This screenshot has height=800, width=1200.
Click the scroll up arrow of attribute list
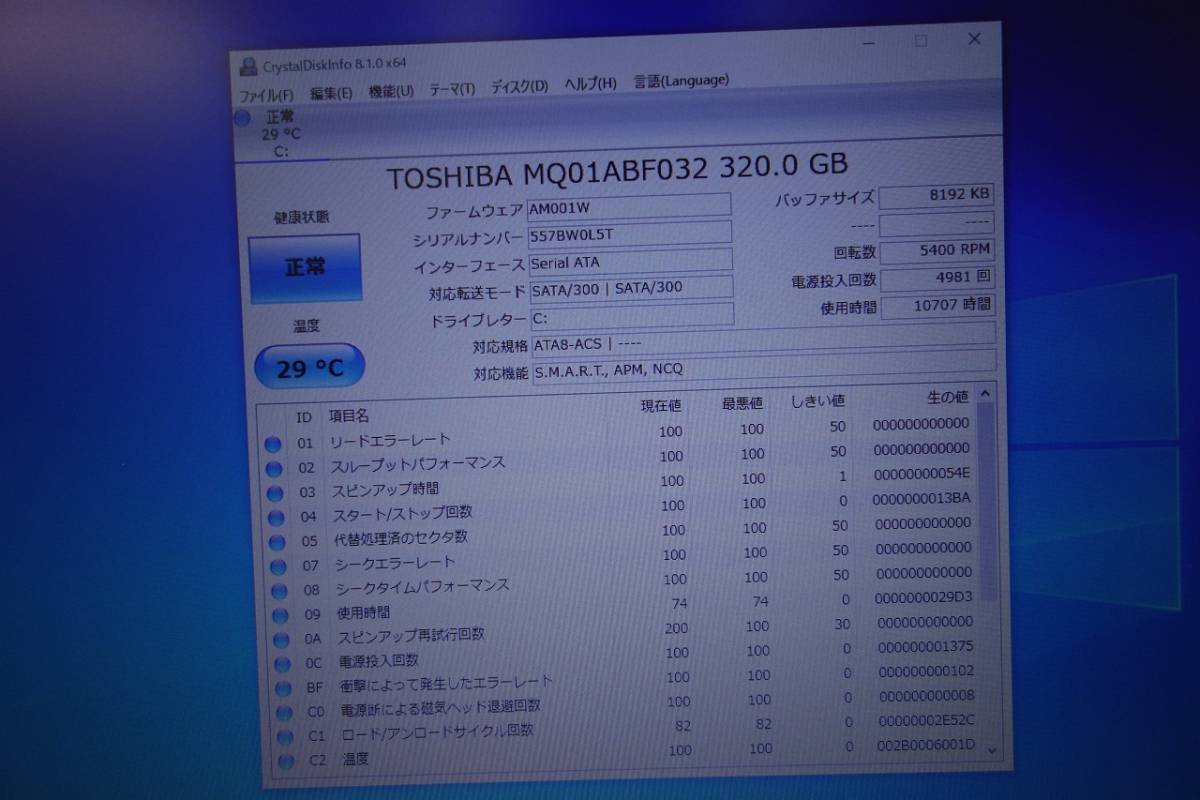[x=986, y=394]
